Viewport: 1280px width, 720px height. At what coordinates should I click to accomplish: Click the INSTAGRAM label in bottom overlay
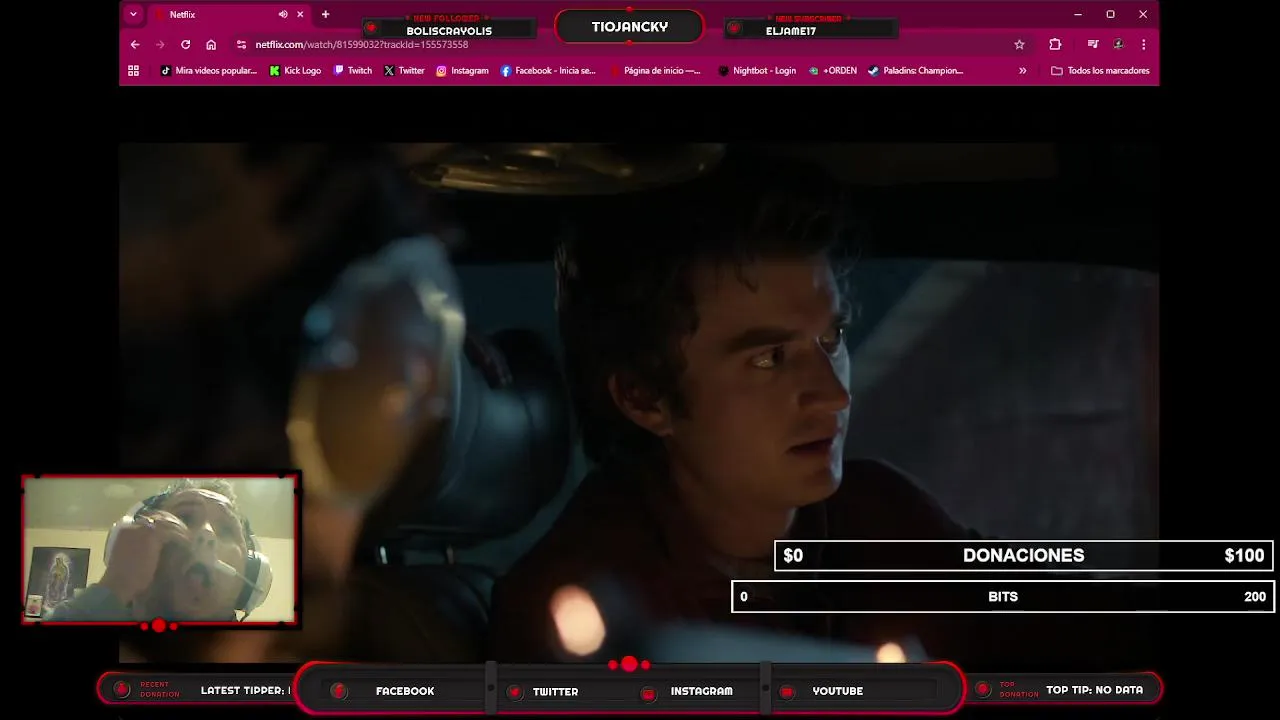pos(701,691)
